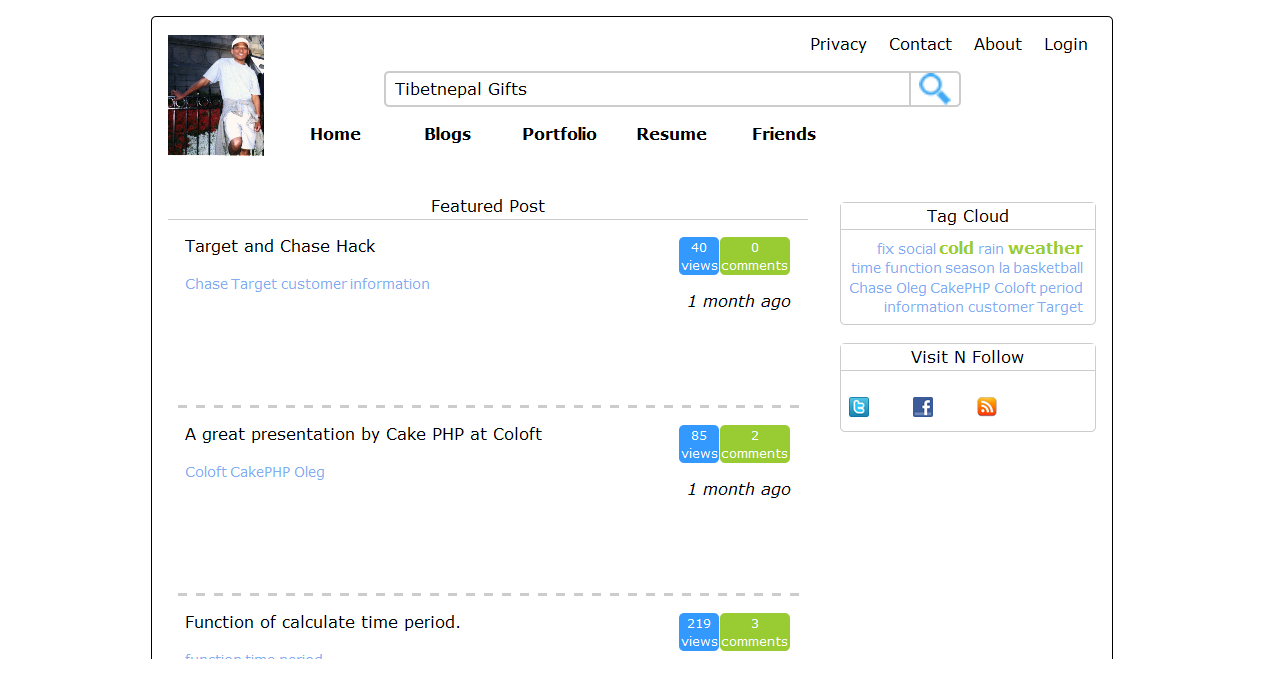The height and width of the screenshot is (674, 1263).
Task: Navigate to the Resume page
Action: 671,134
